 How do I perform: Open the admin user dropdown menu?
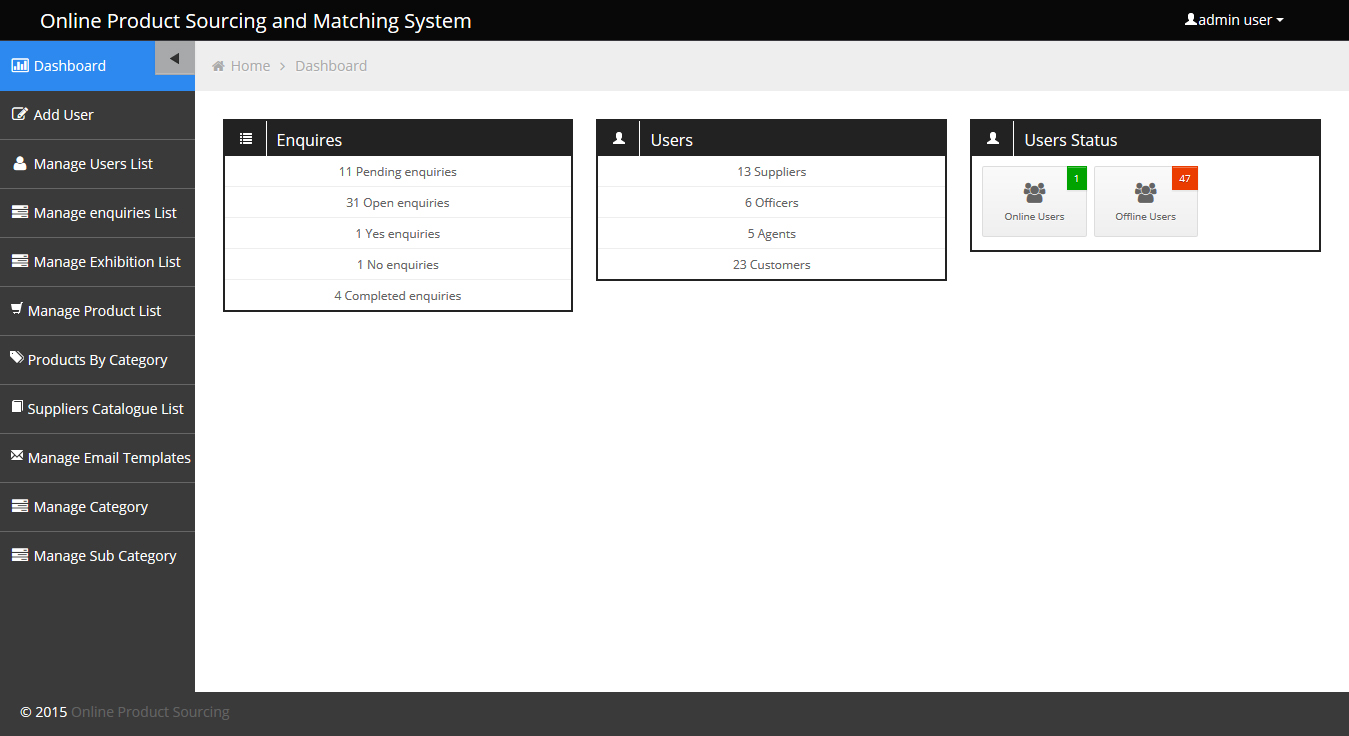(1234, 20)
